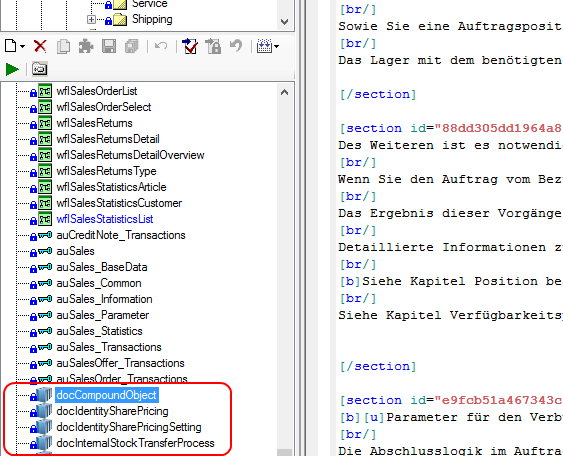Select wflSalesReturns item
This screenshot has height=456, width=563.
click(94, 123)
